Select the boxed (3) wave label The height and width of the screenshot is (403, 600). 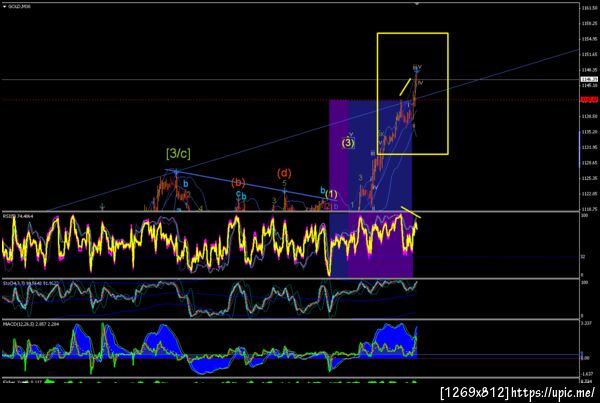348,143
